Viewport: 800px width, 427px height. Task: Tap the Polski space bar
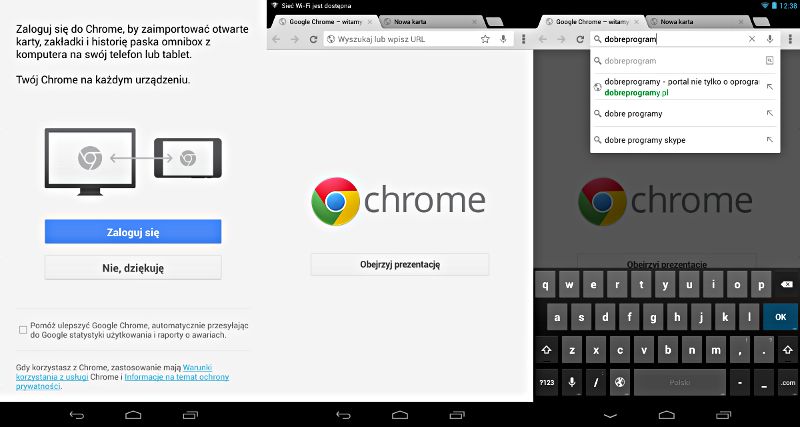click(680, 382)
